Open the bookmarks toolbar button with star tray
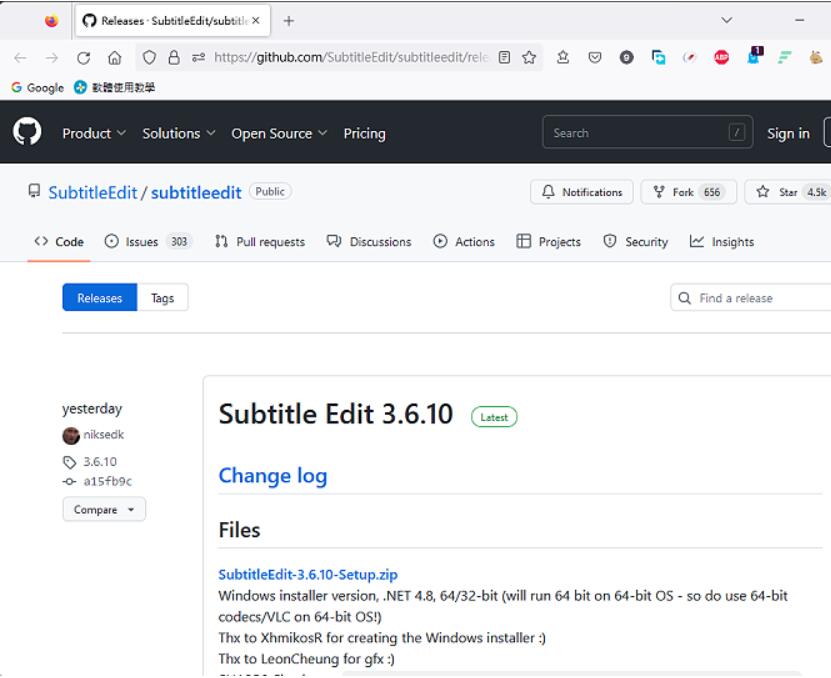This screenshot has height=678, width=831. pos(563,57)
